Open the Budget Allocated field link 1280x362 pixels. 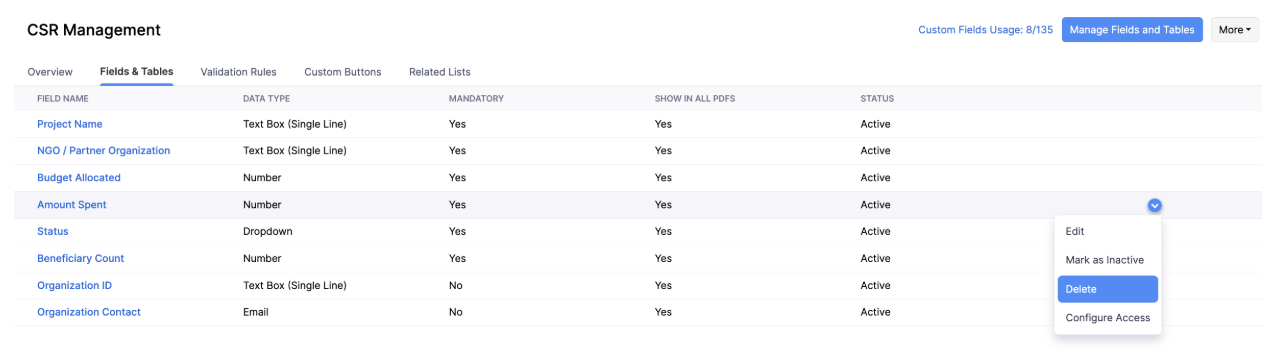coord(79,178)
